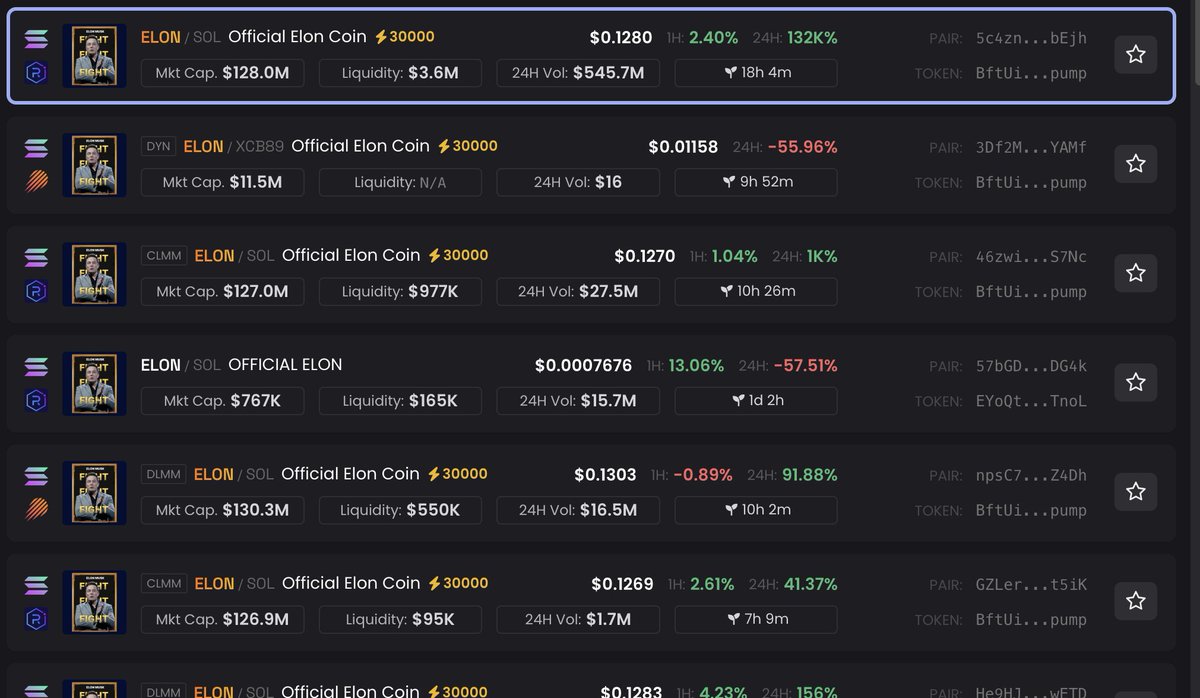Add OFFICIAL ELON pair to favorites star
This screenshot has width=1200, height=698.
[1135, 382]
